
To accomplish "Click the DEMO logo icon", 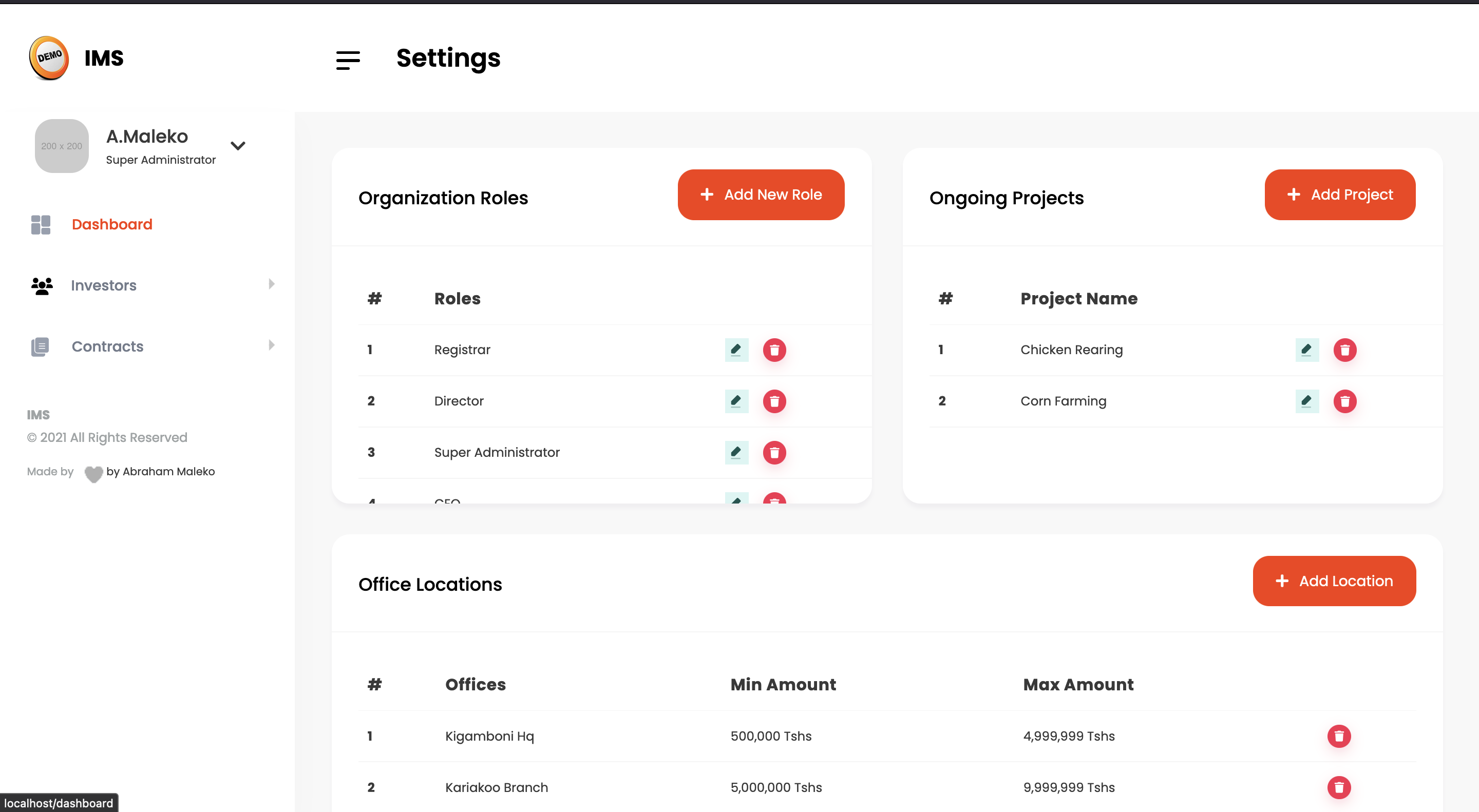I will [x=49, y=57].
